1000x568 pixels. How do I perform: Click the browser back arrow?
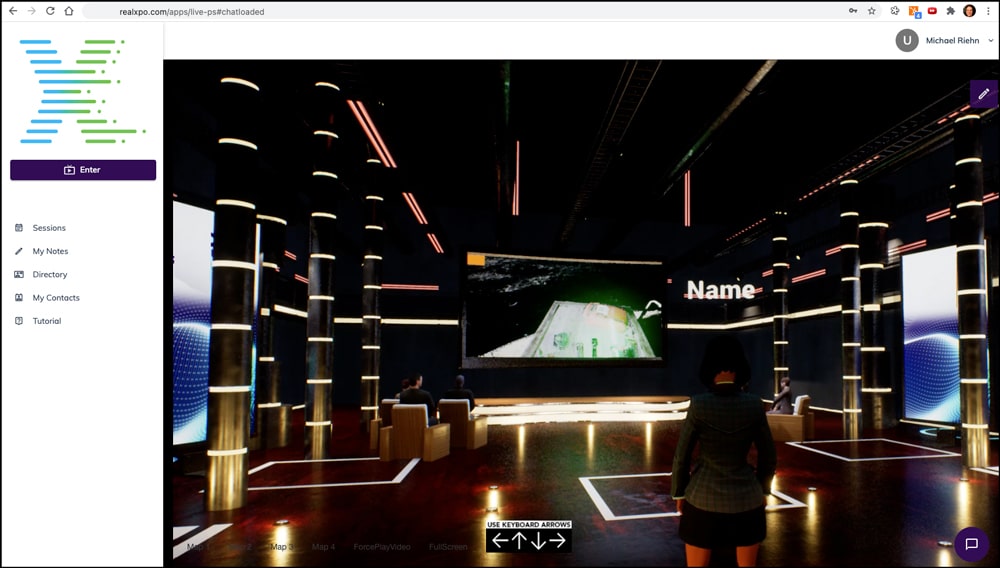click(13, 11)
